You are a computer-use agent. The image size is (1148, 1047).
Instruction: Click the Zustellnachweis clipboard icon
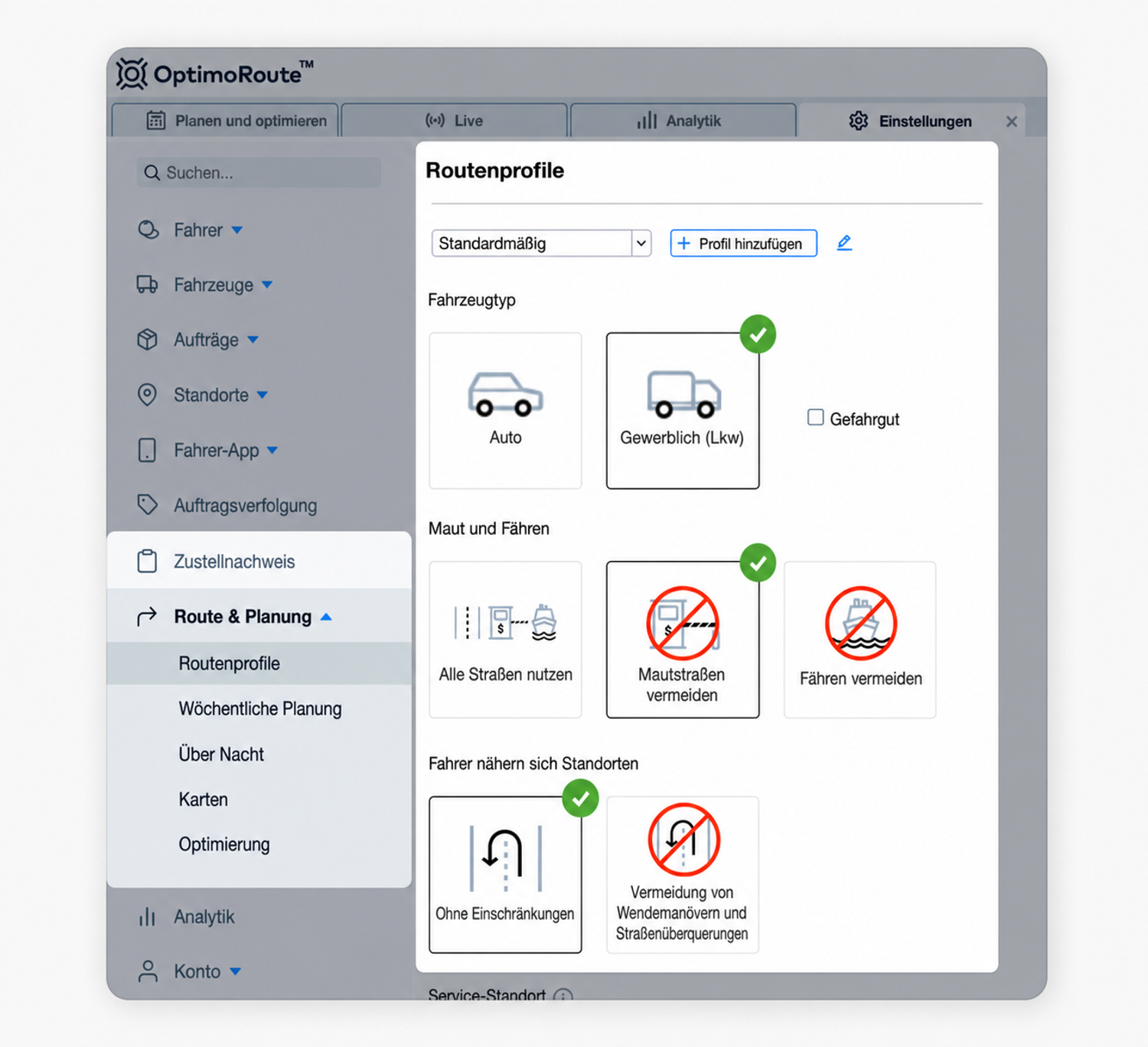tap(147, 561)
